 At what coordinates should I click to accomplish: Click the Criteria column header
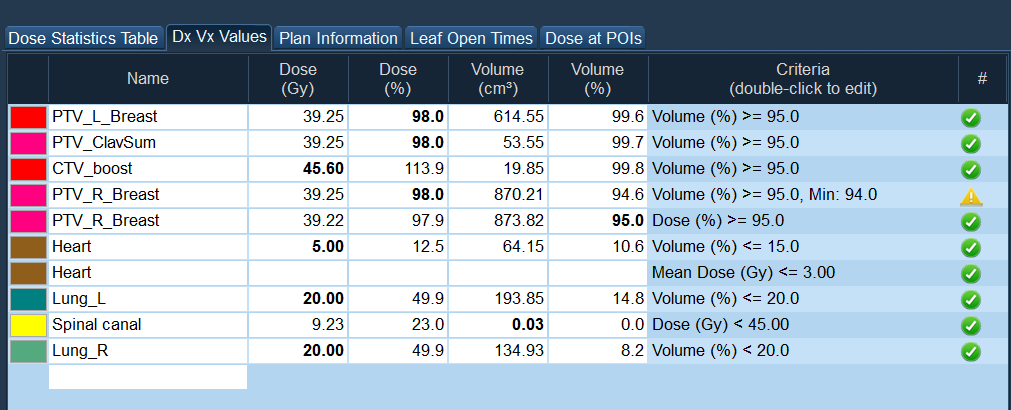point(802,79)
